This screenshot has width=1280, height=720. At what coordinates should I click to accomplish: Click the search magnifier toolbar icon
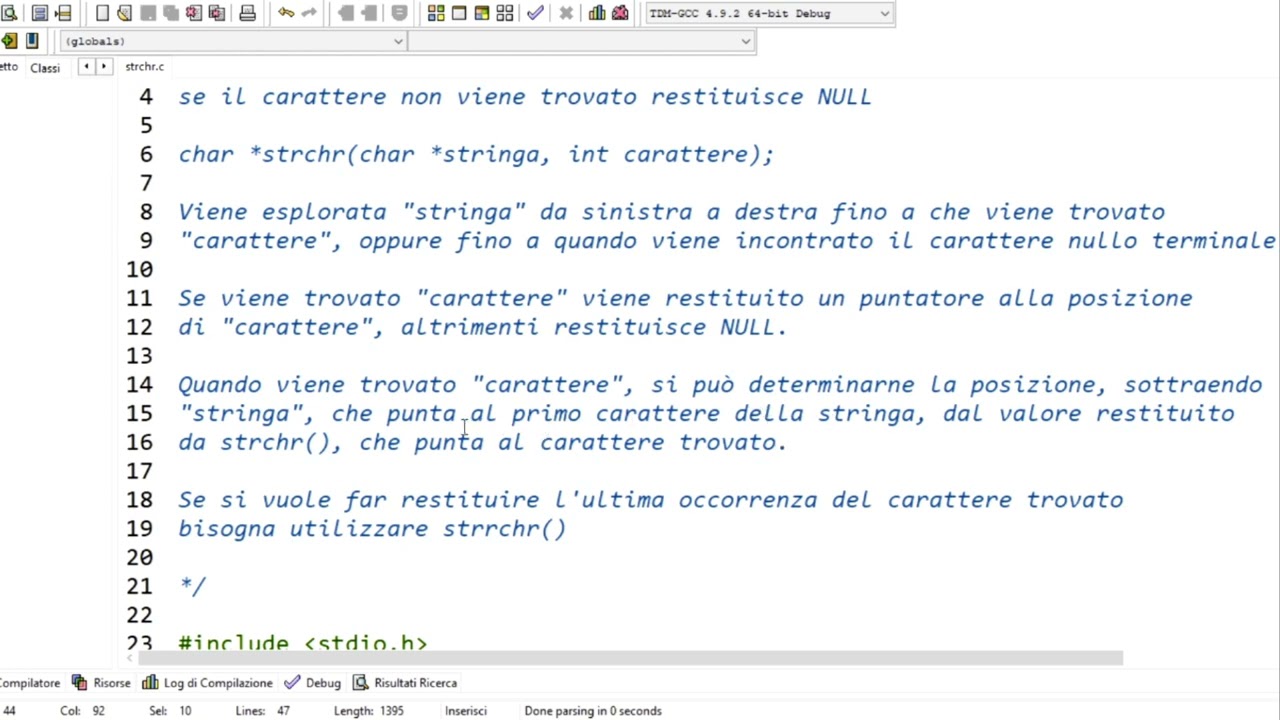pyautogui.click(x=9, y=13)
